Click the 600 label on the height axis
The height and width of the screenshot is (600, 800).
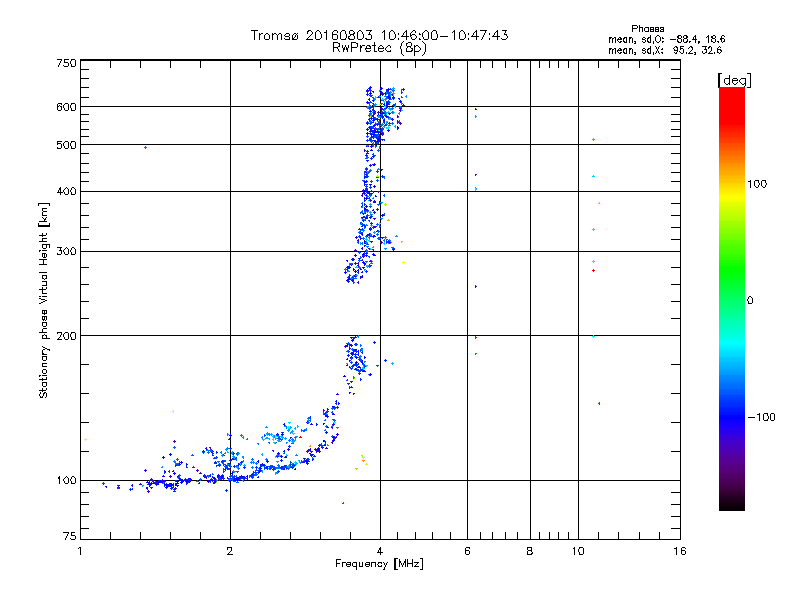coord(66,107)
